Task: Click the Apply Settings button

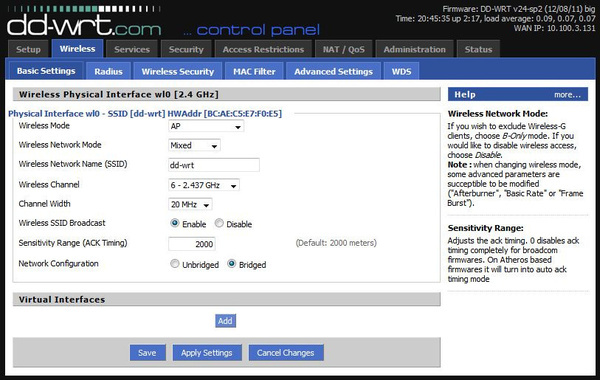Action: [207, 353]
